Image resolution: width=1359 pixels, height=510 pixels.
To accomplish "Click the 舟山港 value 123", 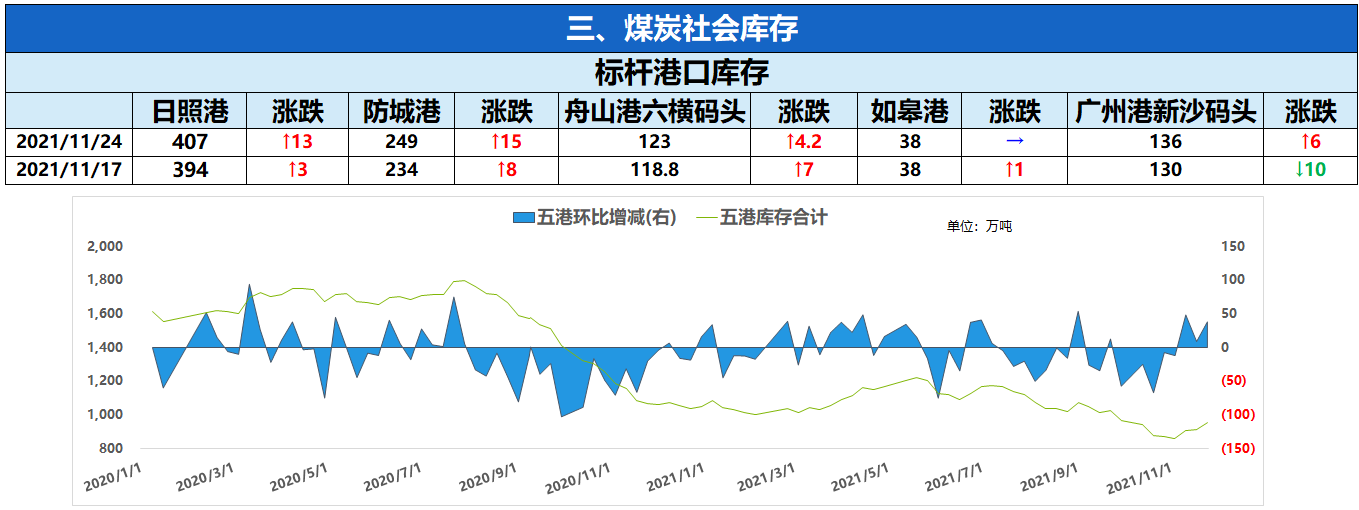I will coord(656,142).
